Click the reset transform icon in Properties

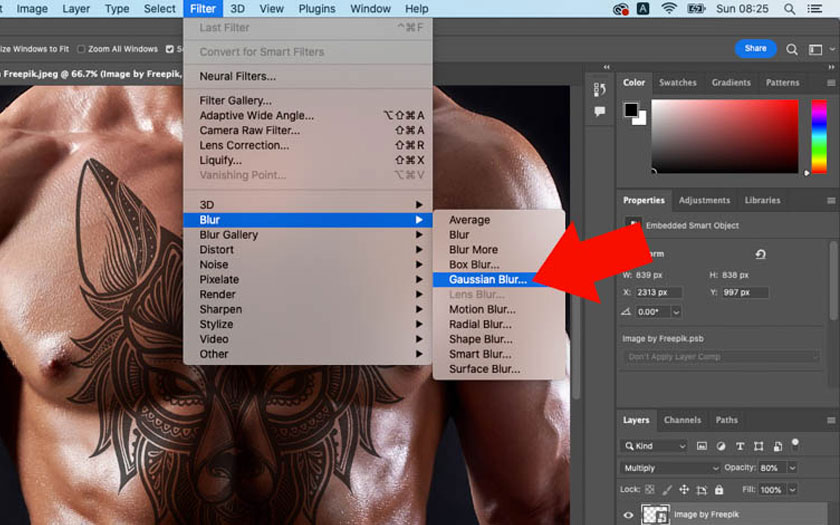click(x=761, y=255)
